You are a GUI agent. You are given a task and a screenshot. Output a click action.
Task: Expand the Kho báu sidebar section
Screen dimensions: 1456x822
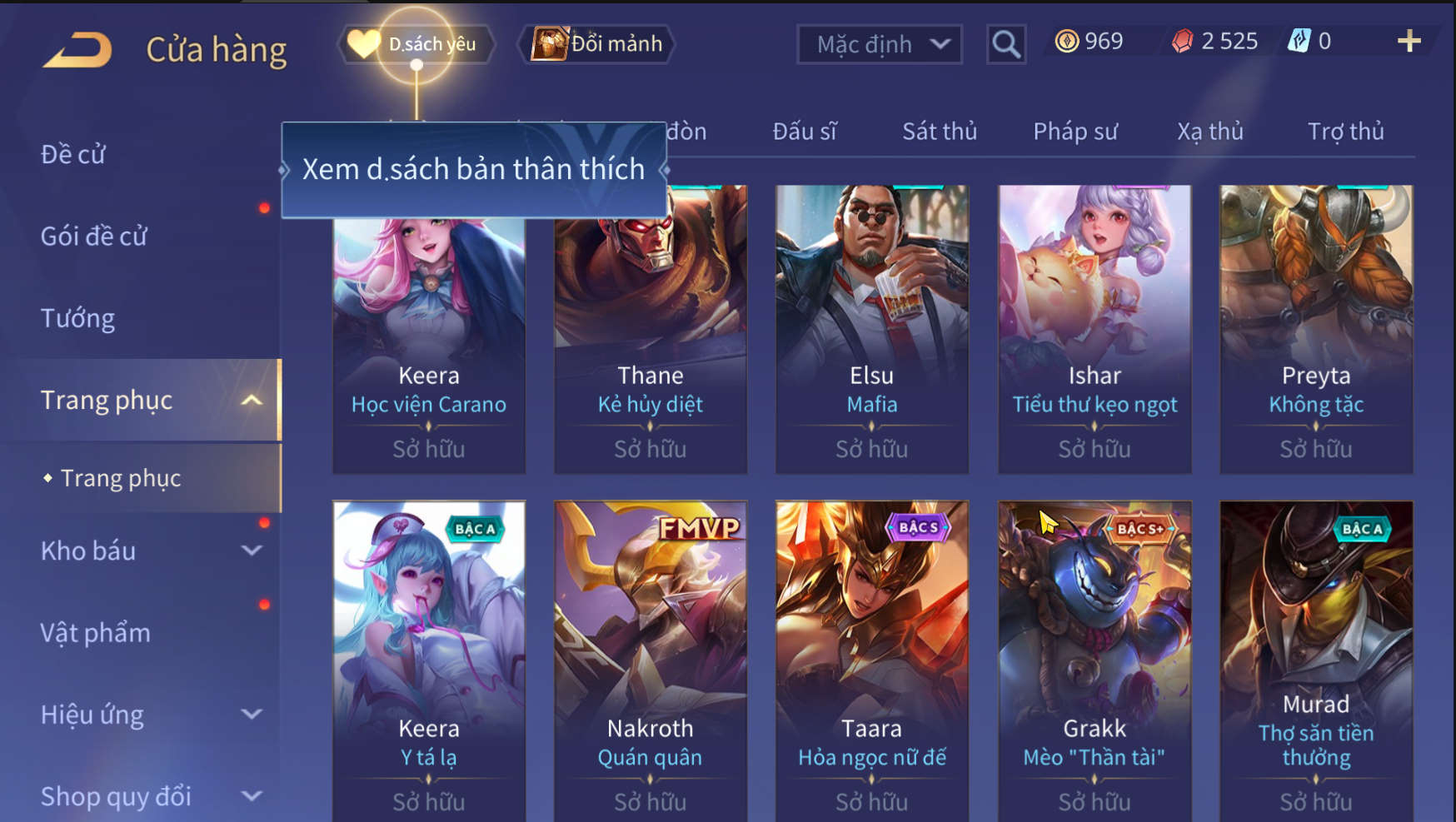pyautogui.click(x=252, y=550)
